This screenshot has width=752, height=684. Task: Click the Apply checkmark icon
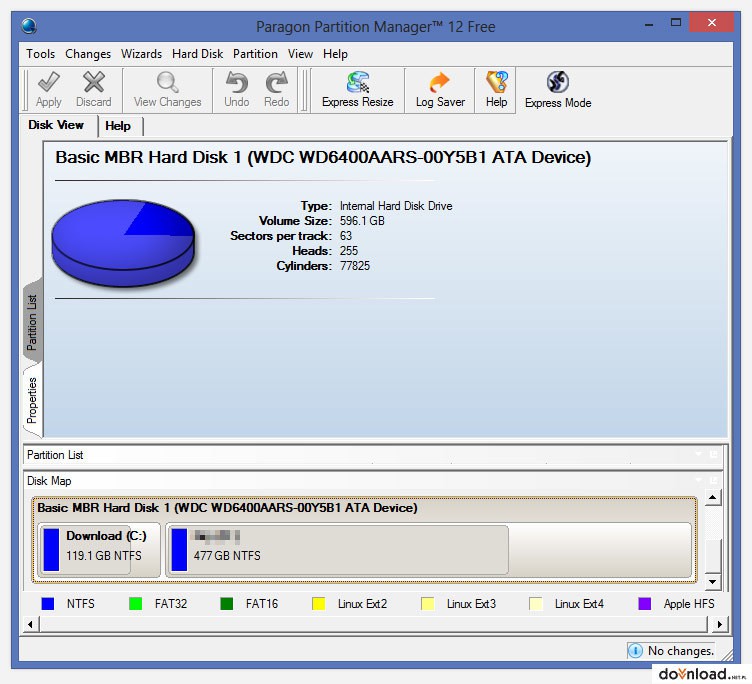tap(49, 82)
